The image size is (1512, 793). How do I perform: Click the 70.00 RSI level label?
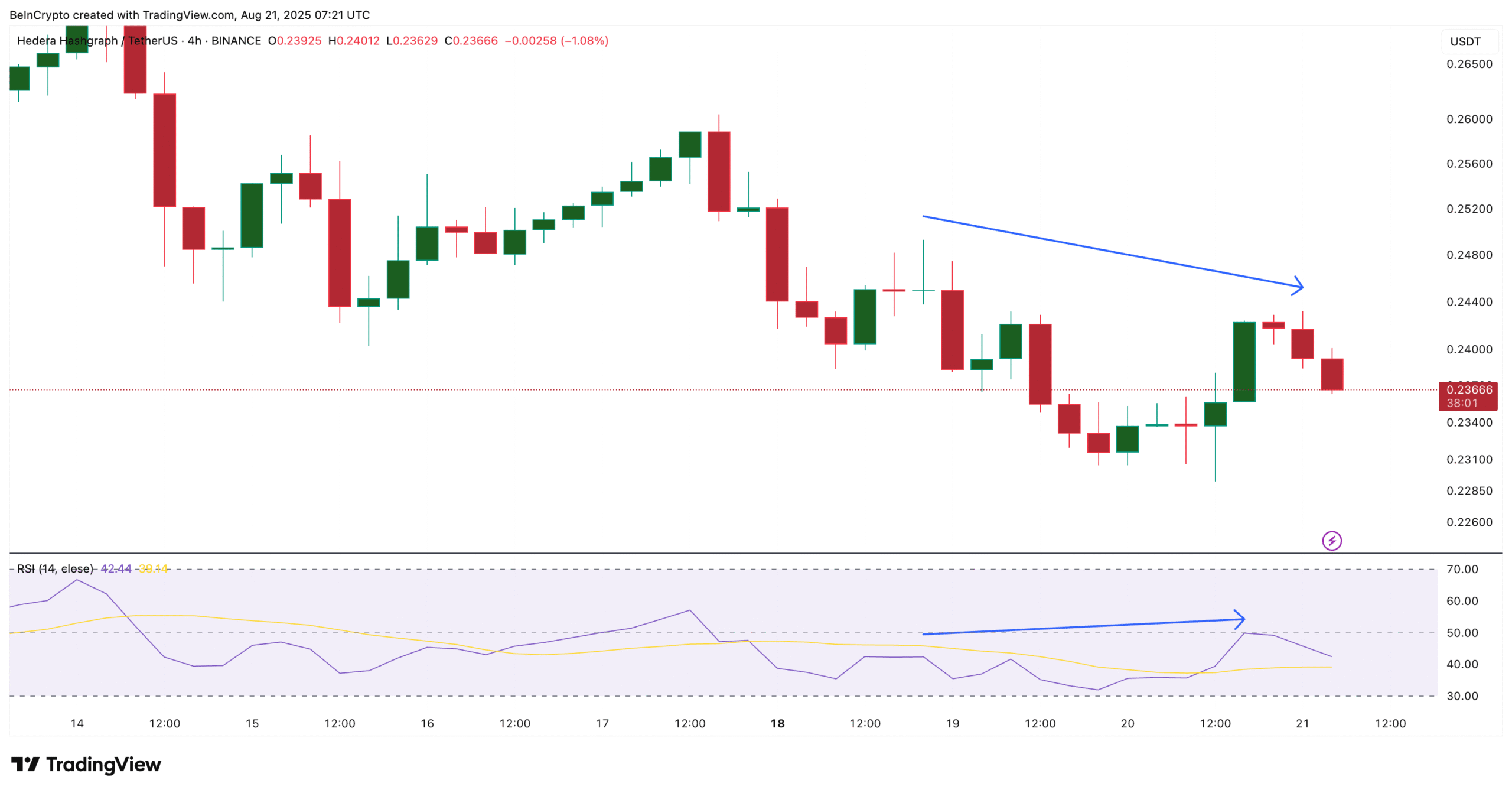coord(1463,570)
